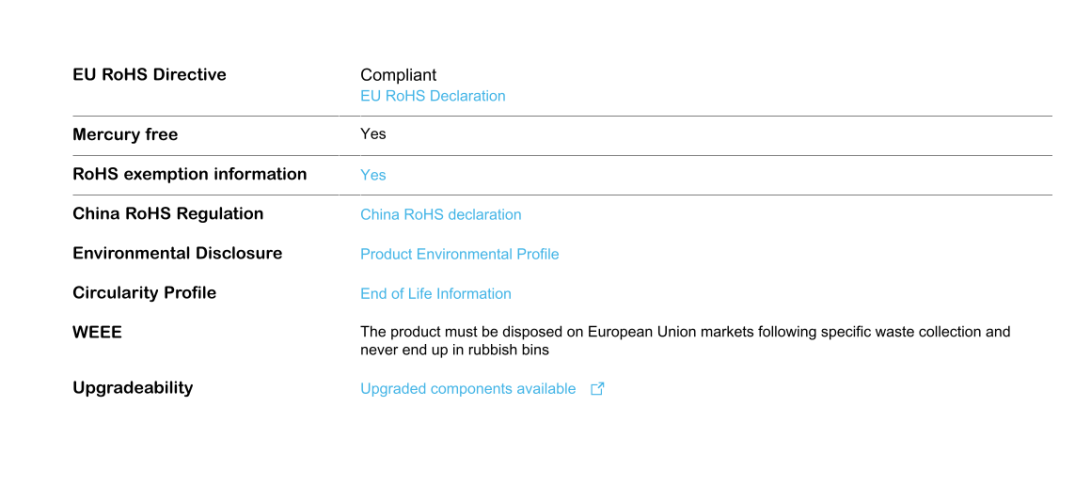Image resolution: width=1075 pixels, height=500 pixels.
Task: Select the Circularity Profile label
Action: click(x=144, y=293)
